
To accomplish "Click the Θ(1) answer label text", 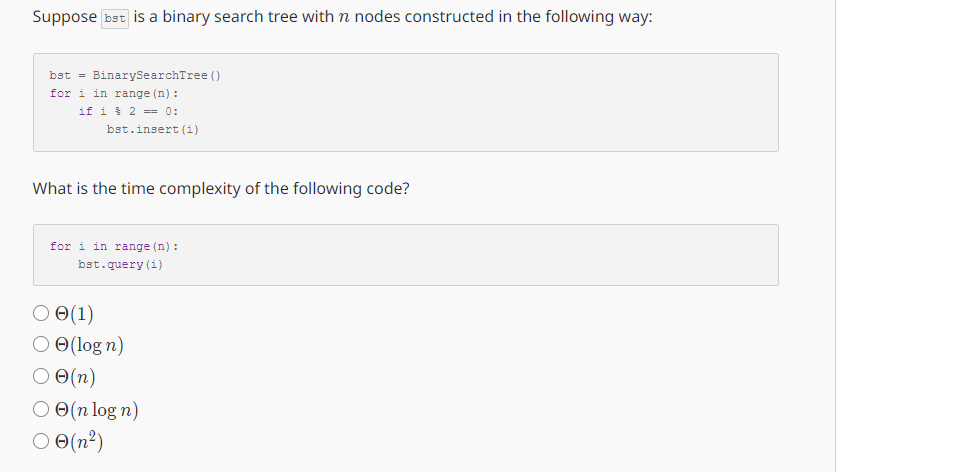I will click(x=74, y=314).
